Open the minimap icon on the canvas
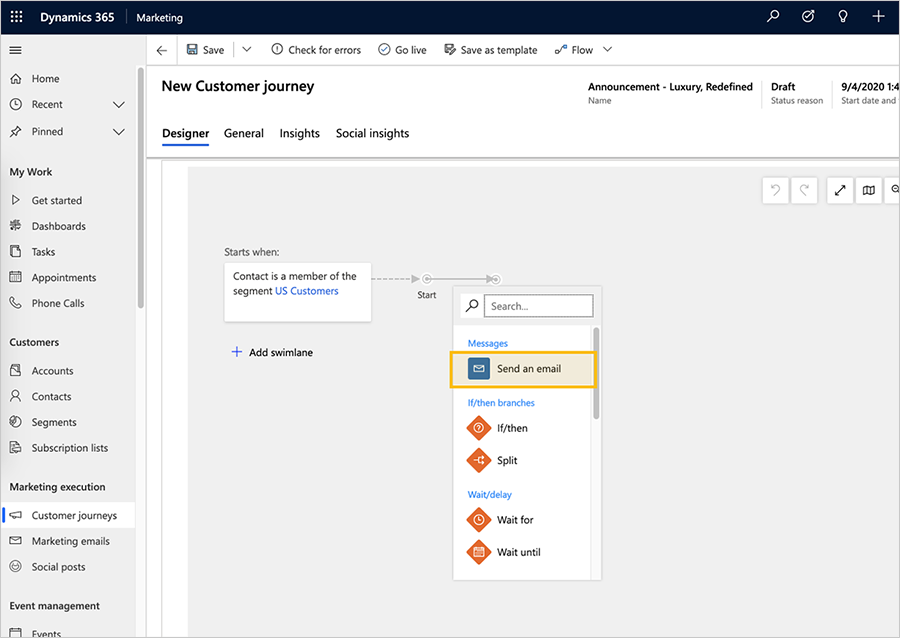Viewport: 900px width, 638px height. coord(868,190)
